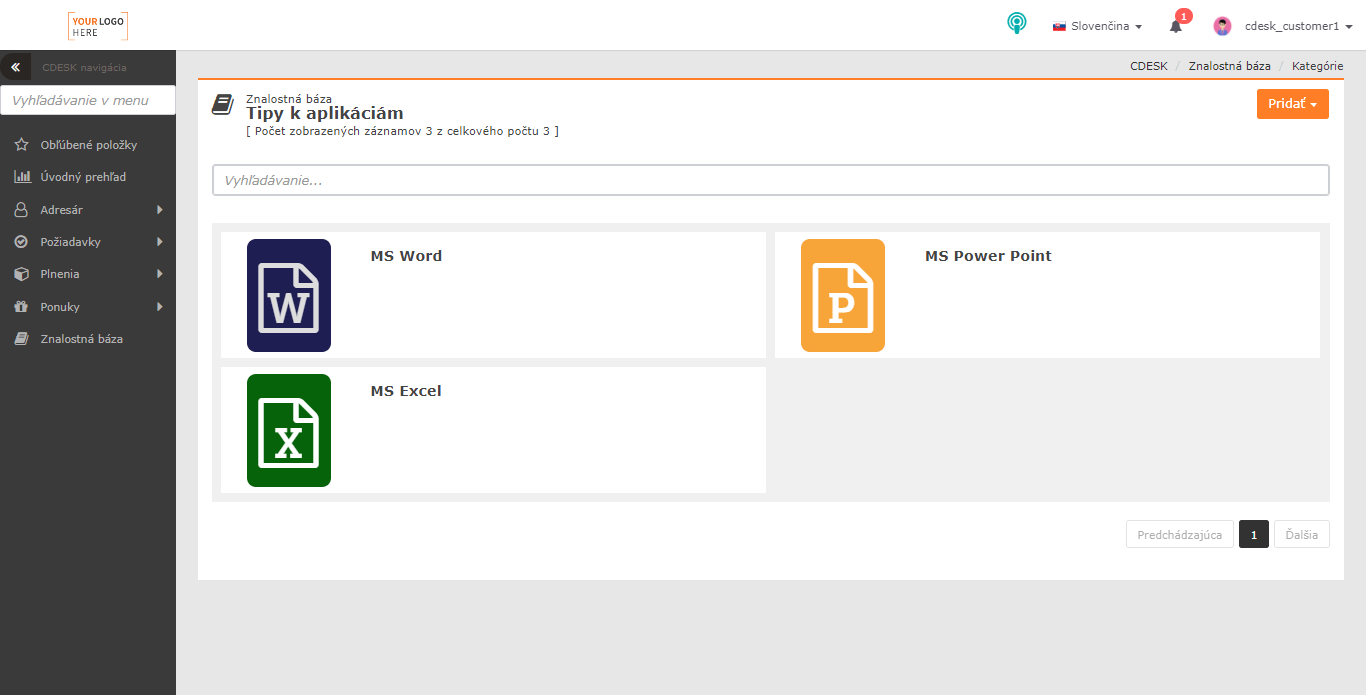Click the YOUR LOGO HERE logo

(x=98, y=26)
